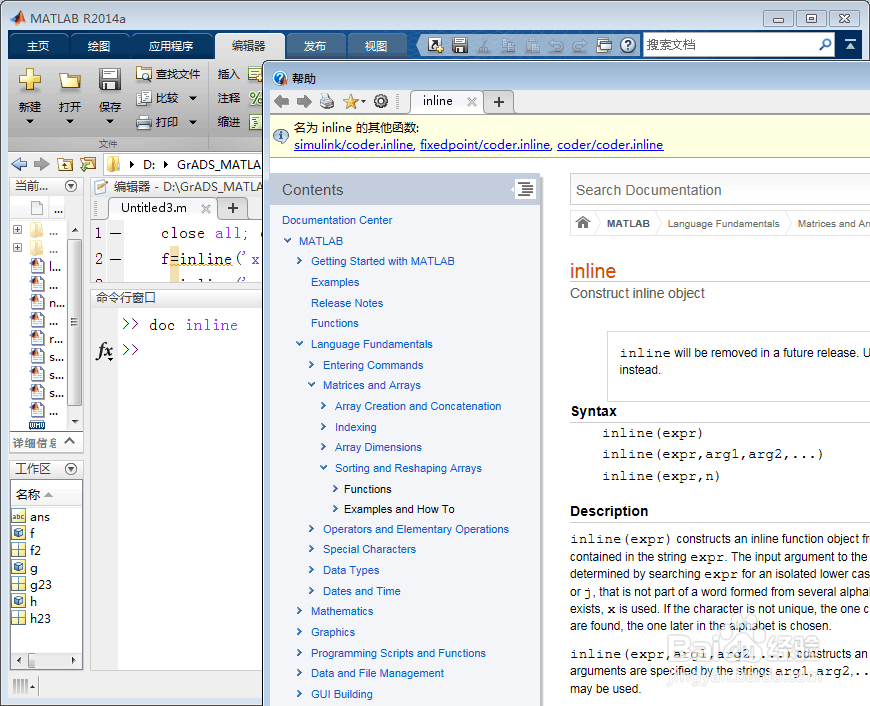Screen dimensions: 870x706
Task: Expand Getting Started with MATLAB node
Action: tap(300, 261)
